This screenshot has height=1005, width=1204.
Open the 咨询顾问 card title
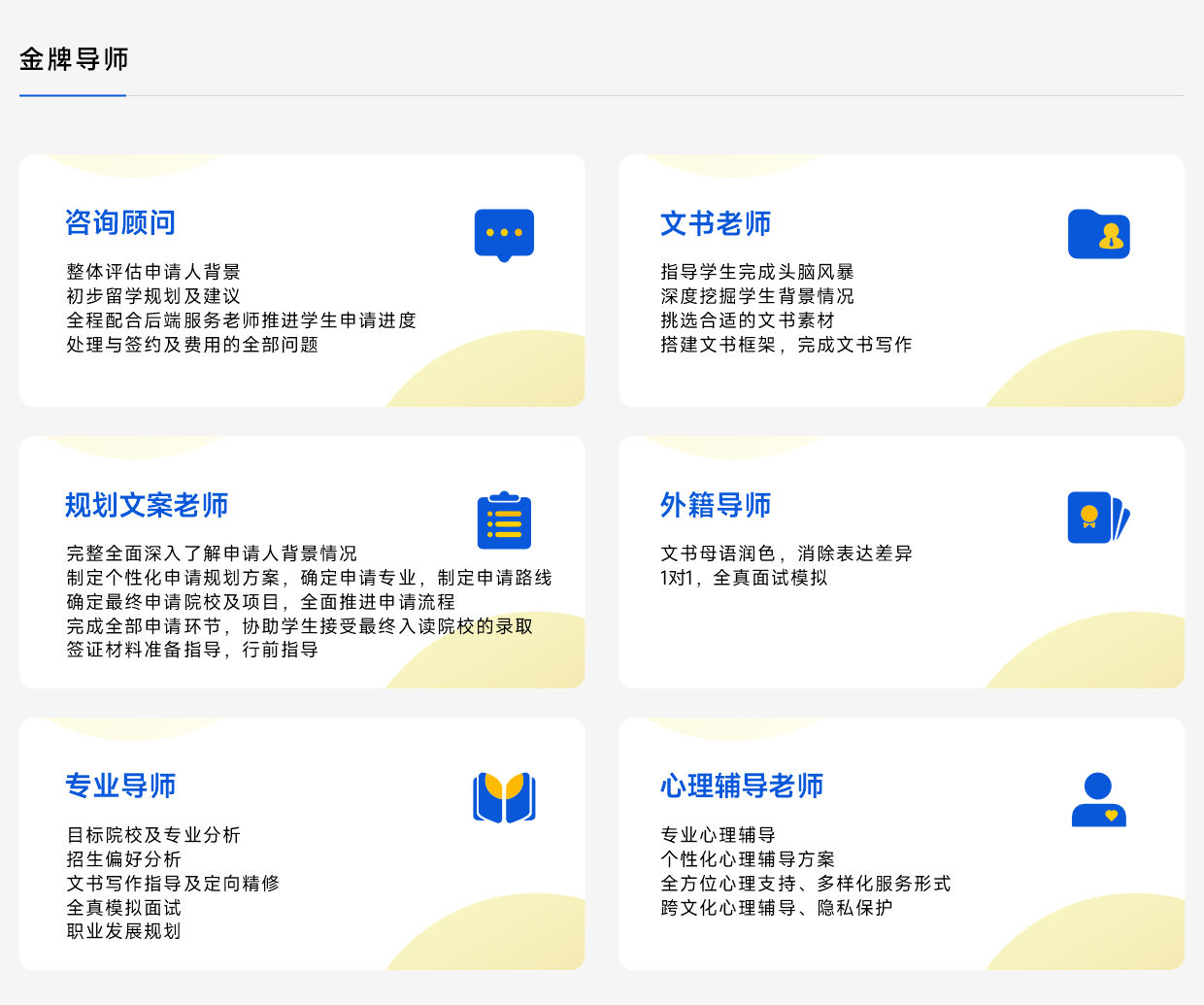click(120, 222)
